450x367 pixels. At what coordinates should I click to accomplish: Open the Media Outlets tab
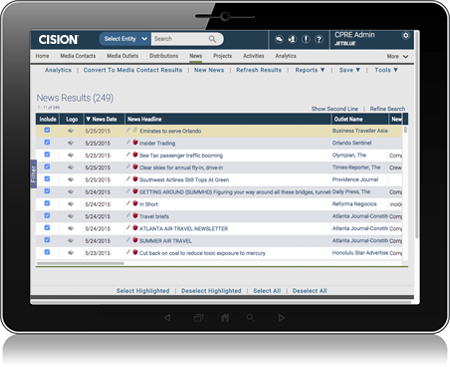click(122, 56)
